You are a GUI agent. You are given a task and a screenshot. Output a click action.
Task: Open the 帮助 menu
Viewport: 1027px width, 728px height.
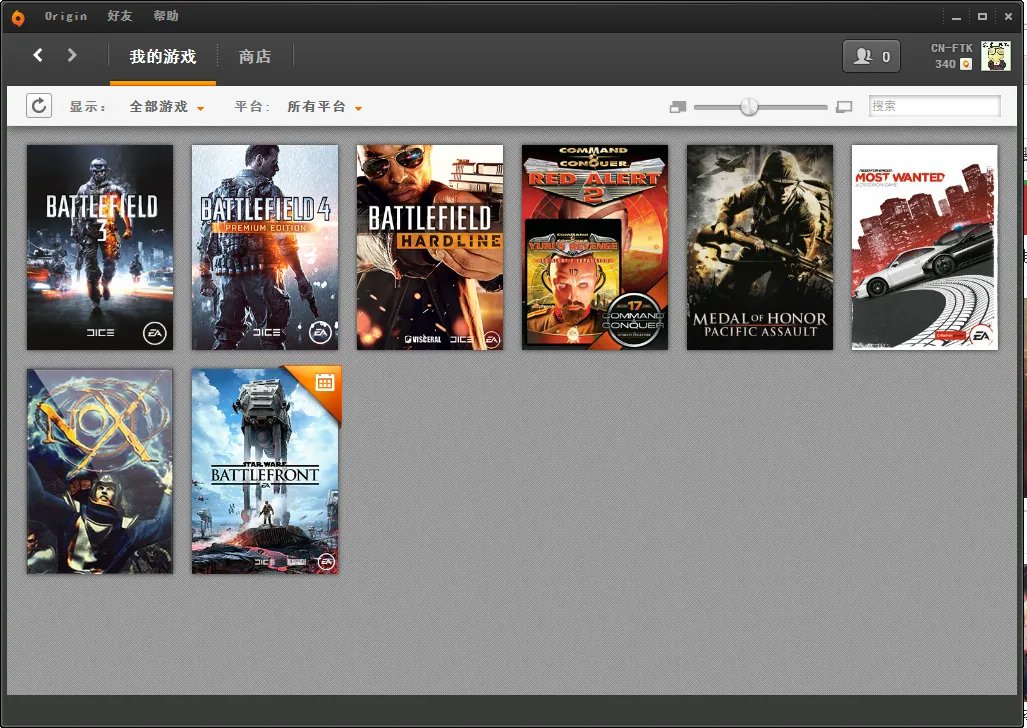pos(166,16)
